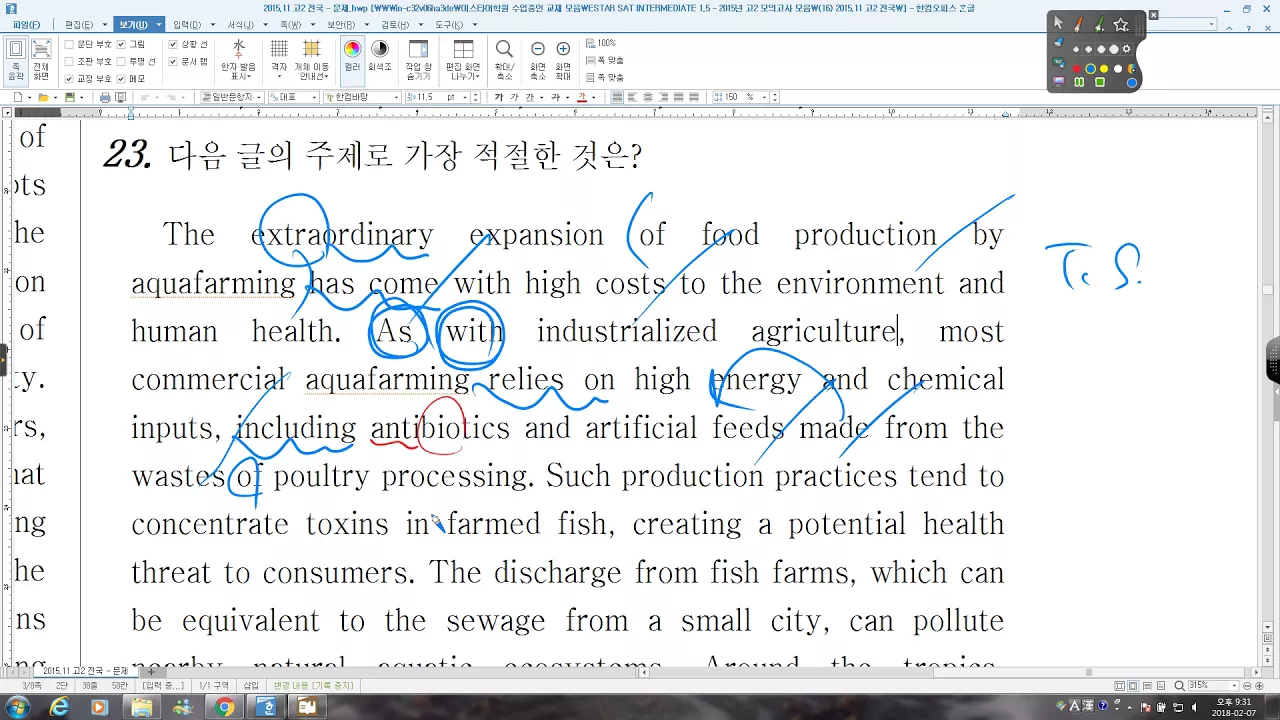Toggle bold 가 formatting button

point(498,97)
